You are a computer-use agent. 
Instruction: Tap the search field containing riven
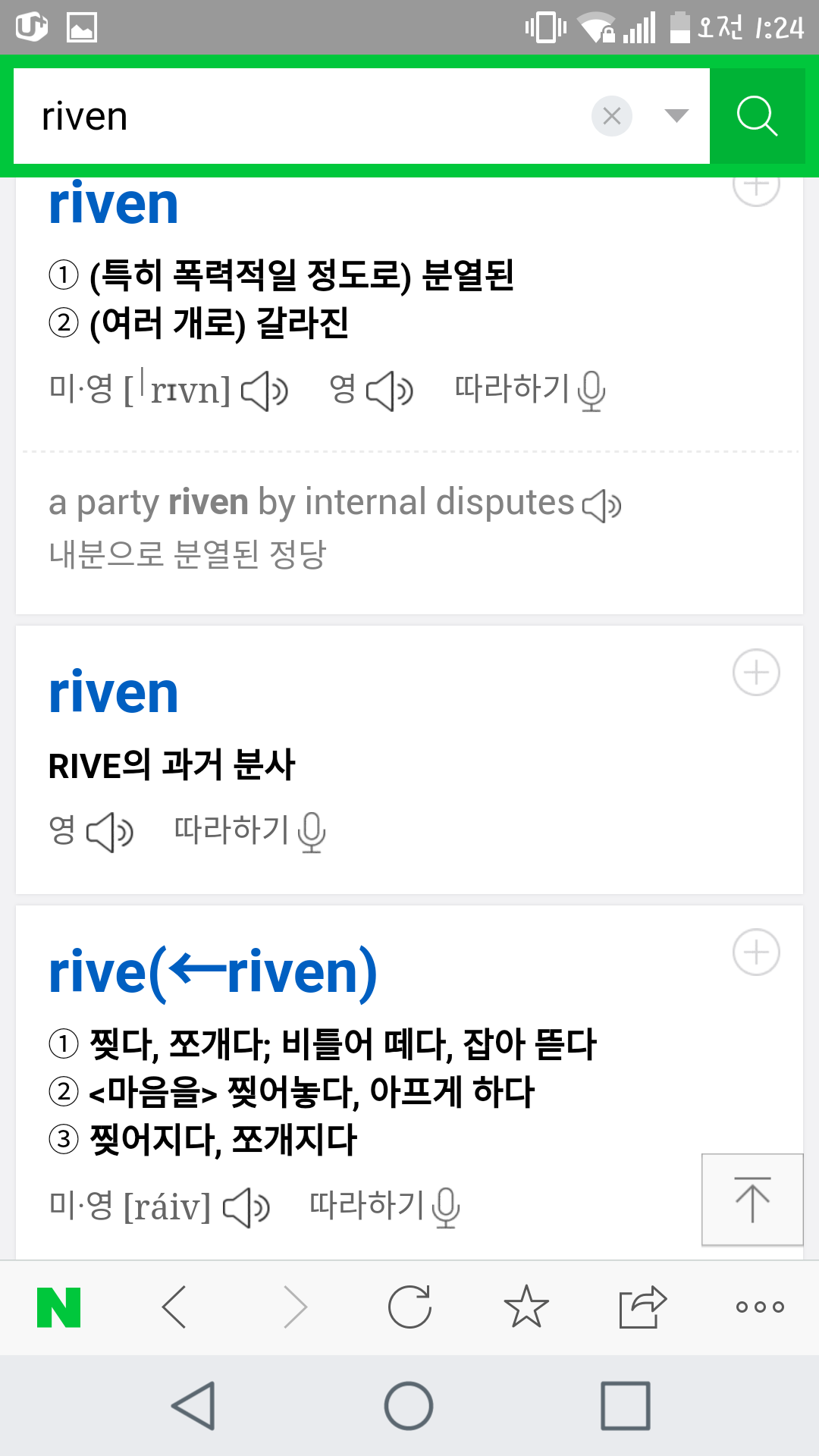coord(303,116)
